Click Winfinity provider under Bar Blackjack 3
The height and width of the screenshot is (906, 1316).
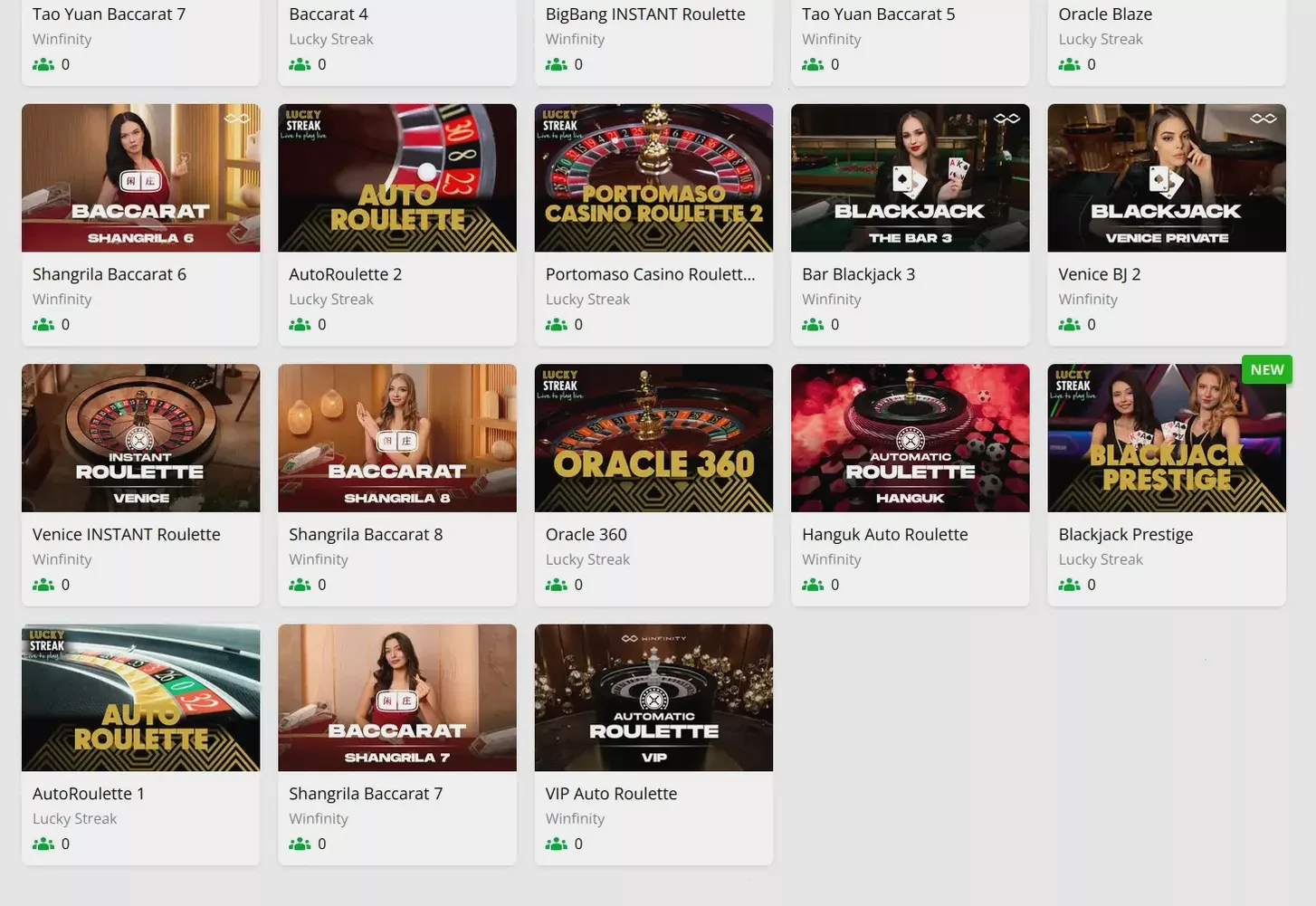[x=832, y=300]
